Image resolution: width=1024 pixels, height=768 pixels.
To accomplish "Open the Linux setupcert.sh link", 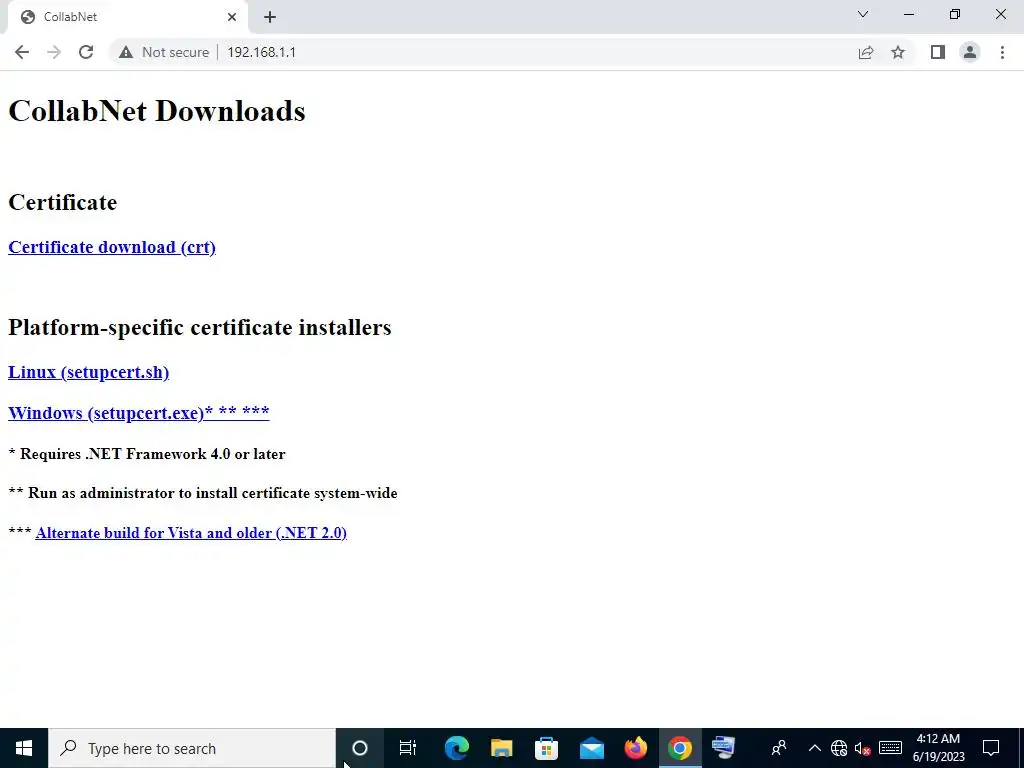I will click(88, 372).
